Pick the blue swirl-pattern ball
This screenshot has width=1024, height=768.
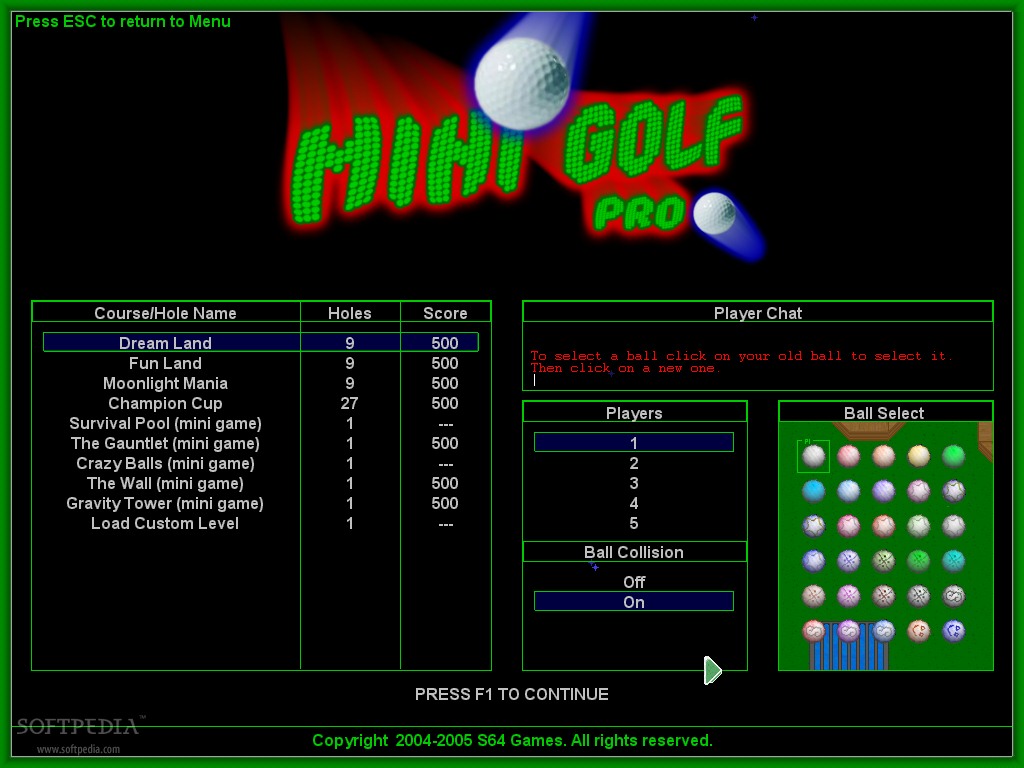pyautogui.click(x=884, y=631)
